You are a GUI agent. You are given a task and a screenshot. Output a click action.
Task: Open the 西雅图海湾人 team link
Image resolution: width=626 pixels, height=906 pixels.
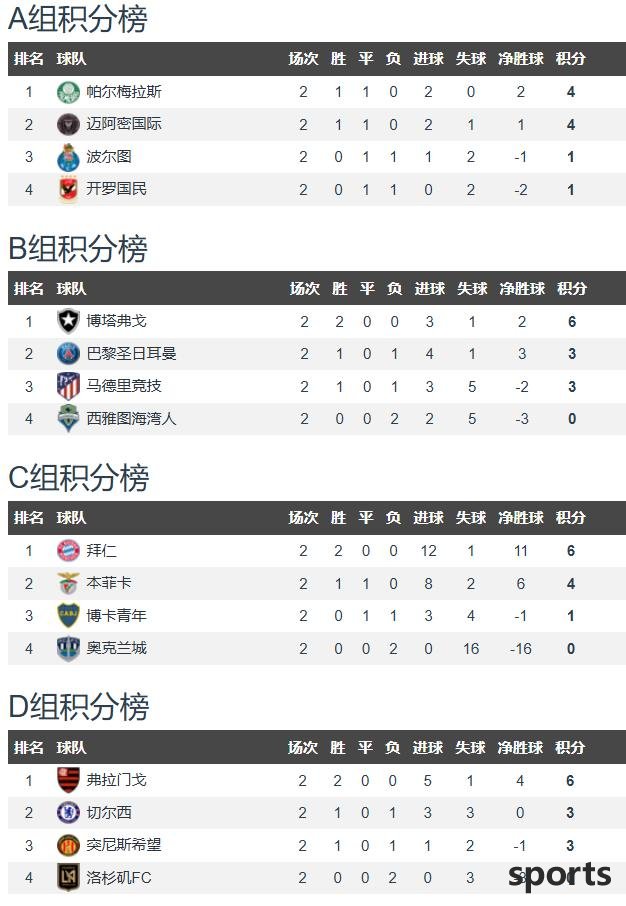pyautogui.click(x=131, y=418)
